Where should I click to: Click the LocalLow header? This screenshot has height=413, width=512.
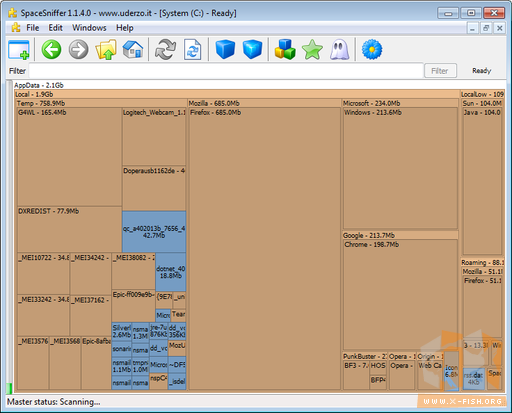482,94
